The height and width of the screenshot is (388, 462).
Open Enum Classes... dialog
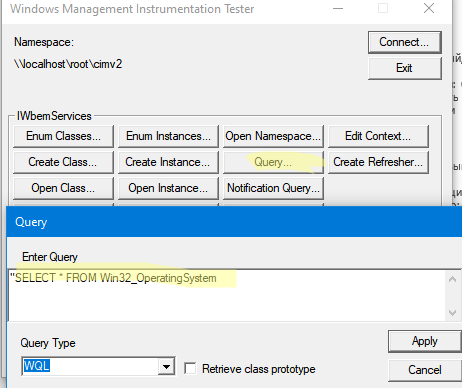click(63, 136)
